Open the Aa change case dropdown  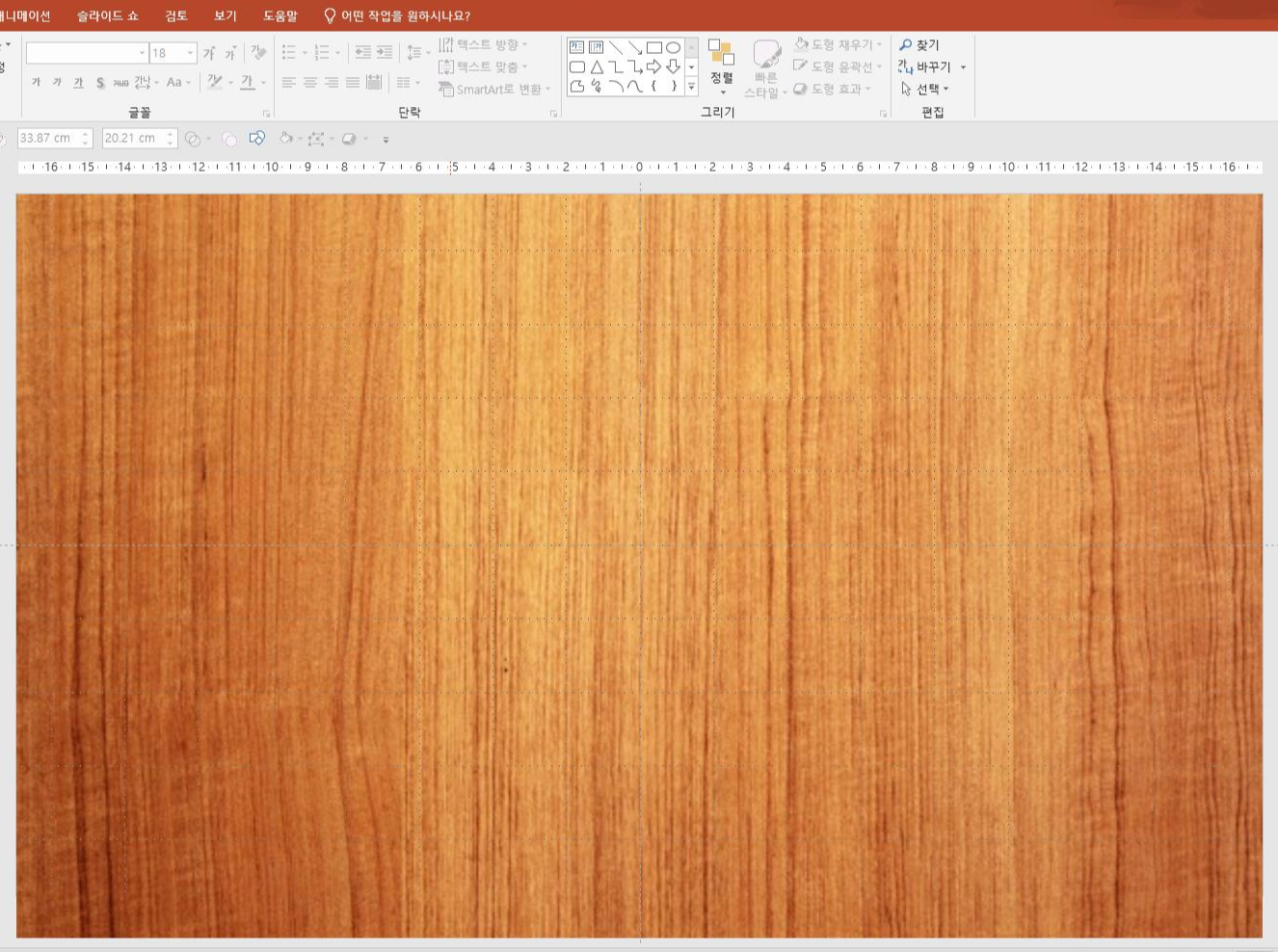(x=178, y=82)
